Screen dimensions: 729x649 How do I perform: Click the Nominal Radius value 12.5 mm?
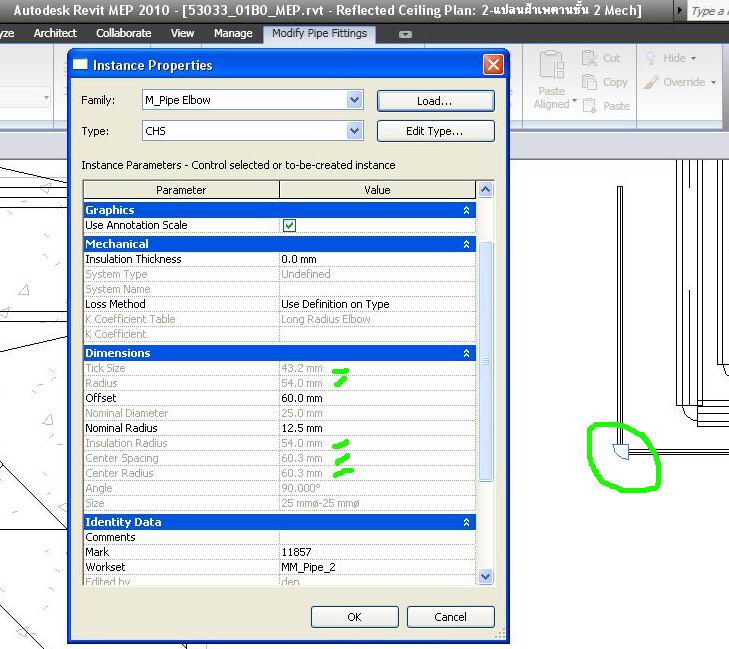(377, 428)
